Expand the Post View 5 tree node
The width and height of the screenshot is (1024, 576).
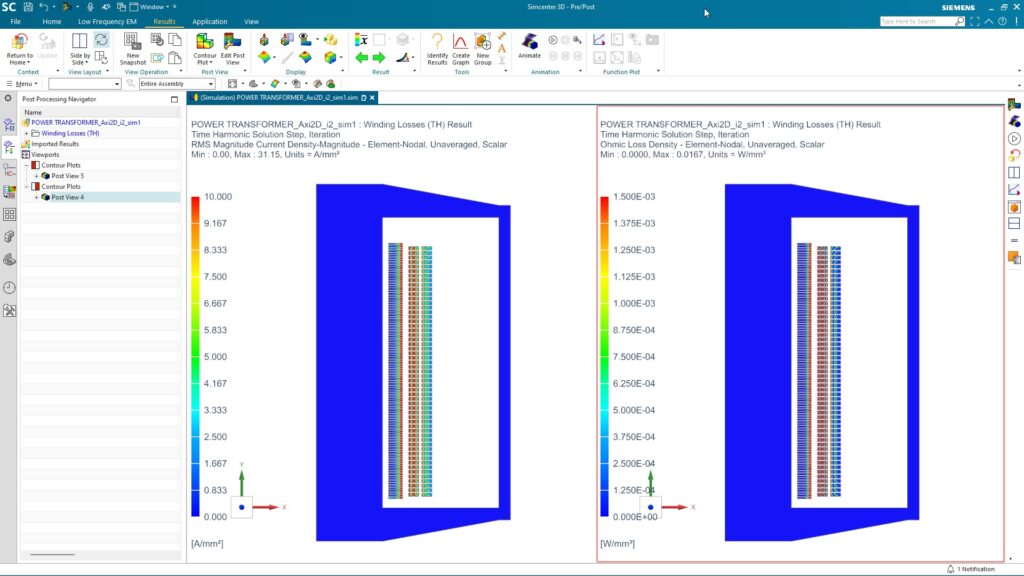[37, 176]
